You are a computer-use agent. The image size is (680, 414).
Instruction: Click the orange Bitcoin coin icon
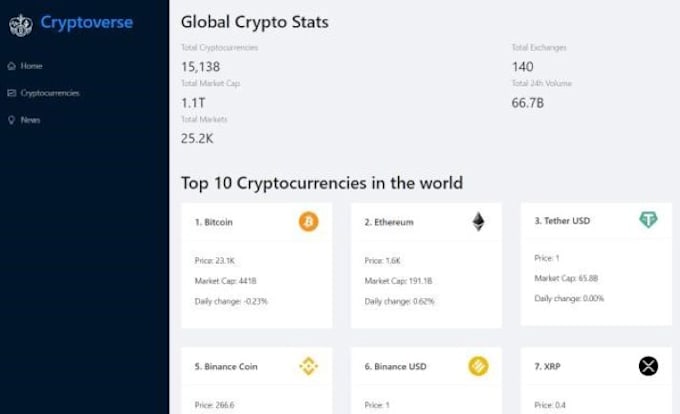point(308,222)
